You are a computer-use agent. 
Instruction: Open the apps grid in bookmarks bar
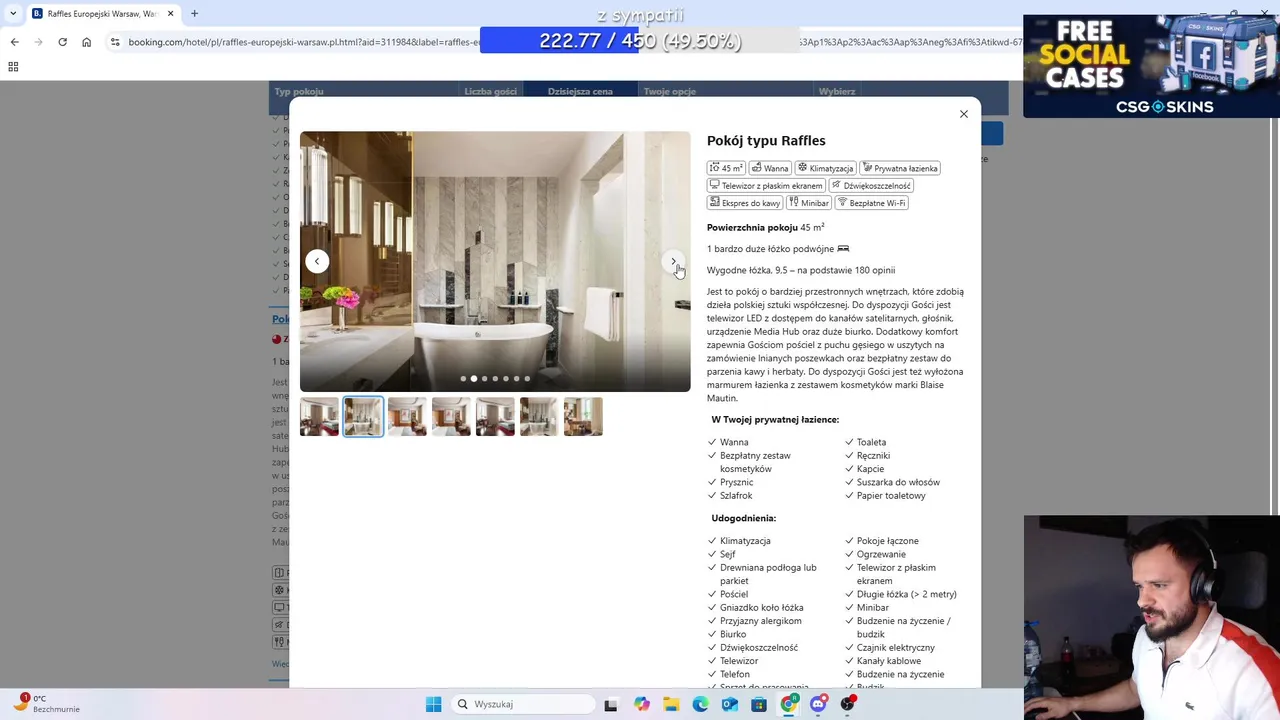click(13, 67)
